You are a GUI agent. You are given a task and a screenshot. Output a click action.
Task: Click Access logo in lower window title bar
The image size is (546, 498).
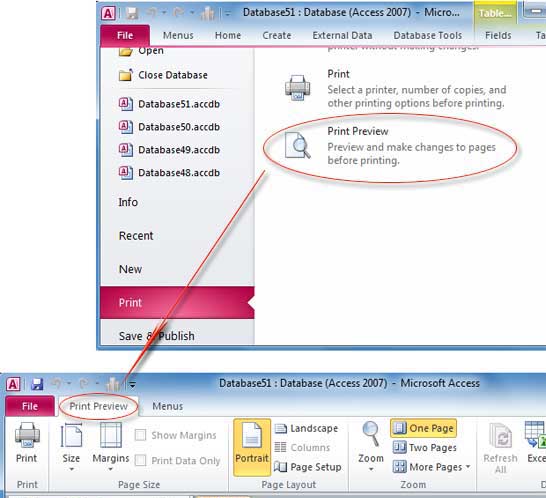click(x=13, y=384)
